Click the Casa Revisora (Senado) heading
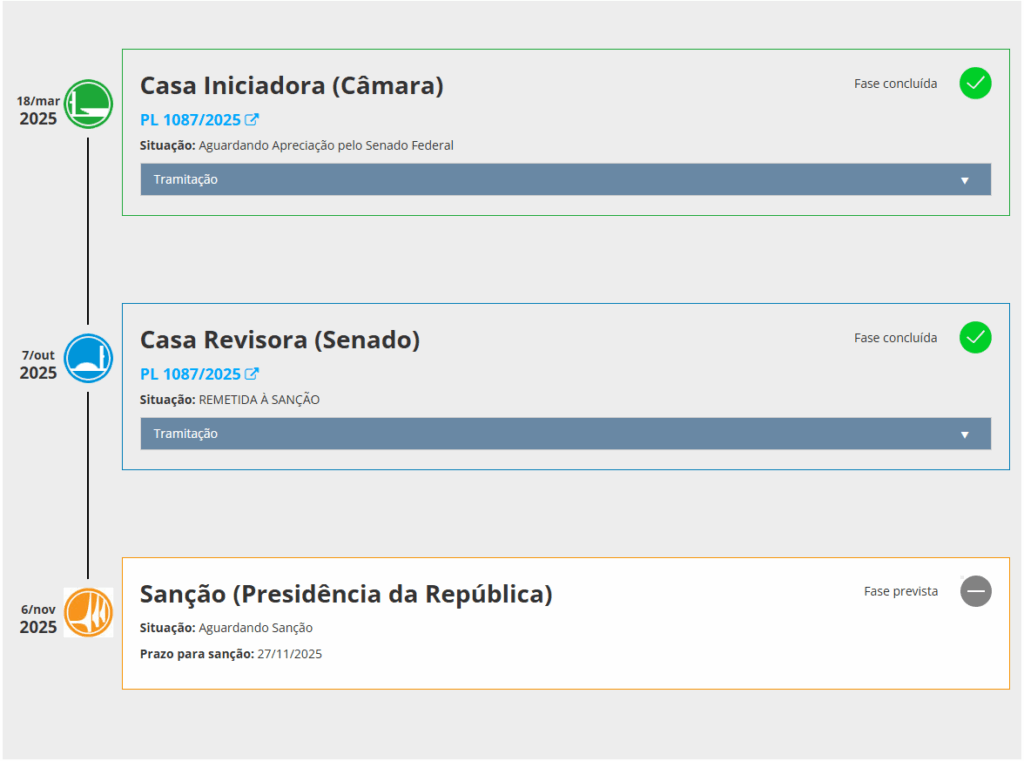The width and height of the screenshot is (1024, 761). click(x=280, y=340)
